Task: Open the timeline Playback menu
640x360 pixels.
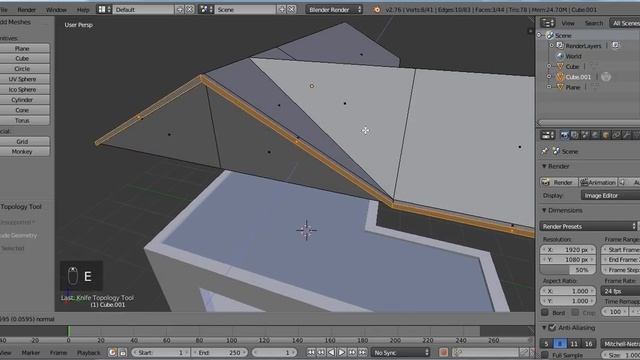Action: point(88,353)
